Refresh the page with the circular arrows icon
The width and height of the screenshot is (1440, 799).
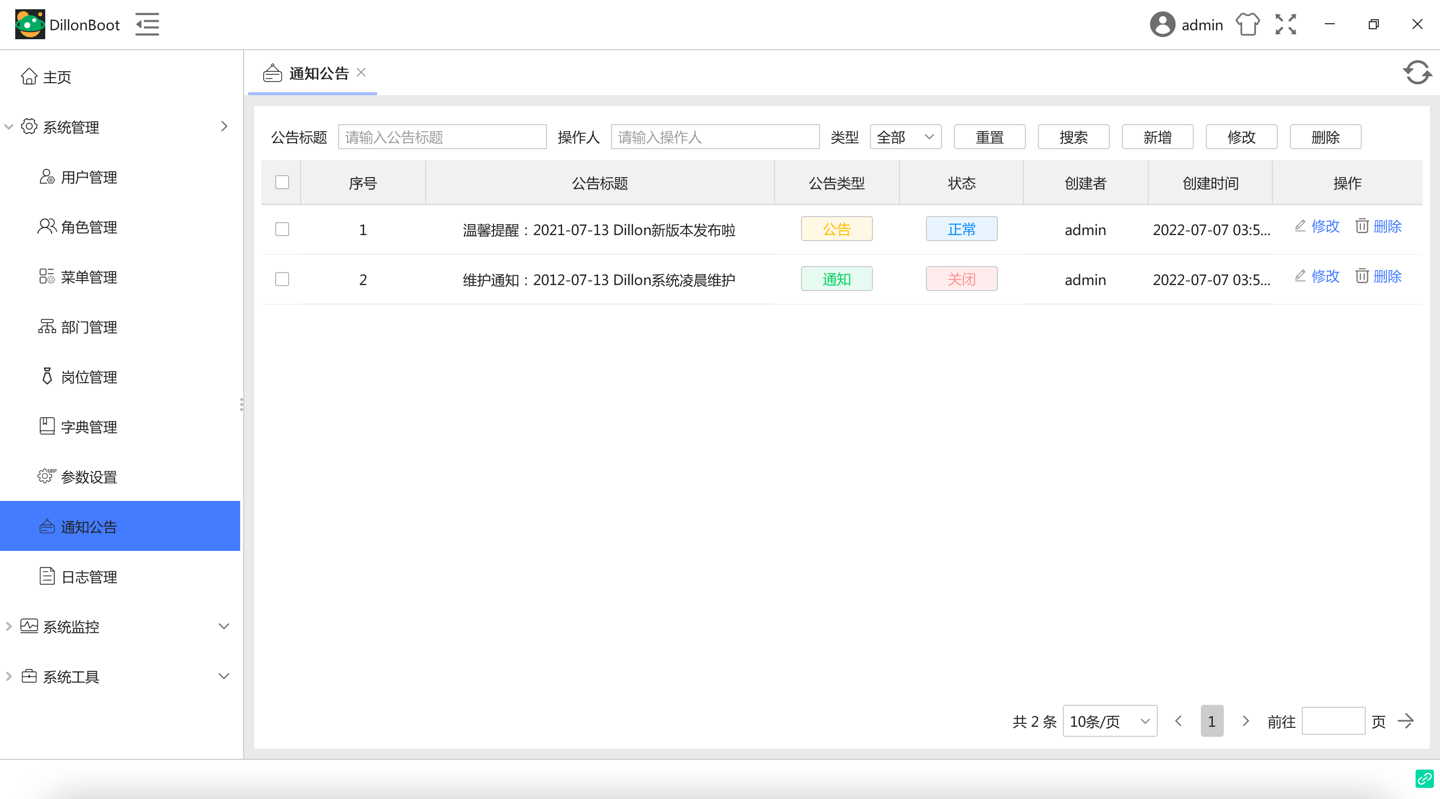[1417, 72]
